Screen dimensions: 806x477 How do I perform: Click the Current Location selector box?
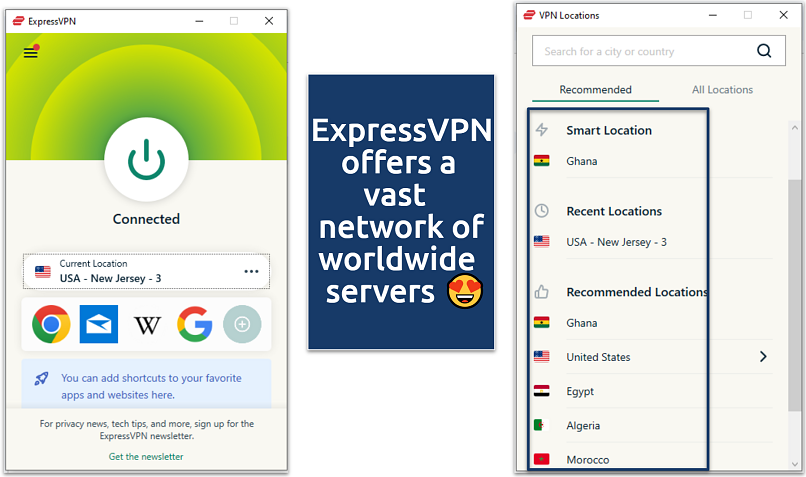pyautogui.click(x=130, y=271)
